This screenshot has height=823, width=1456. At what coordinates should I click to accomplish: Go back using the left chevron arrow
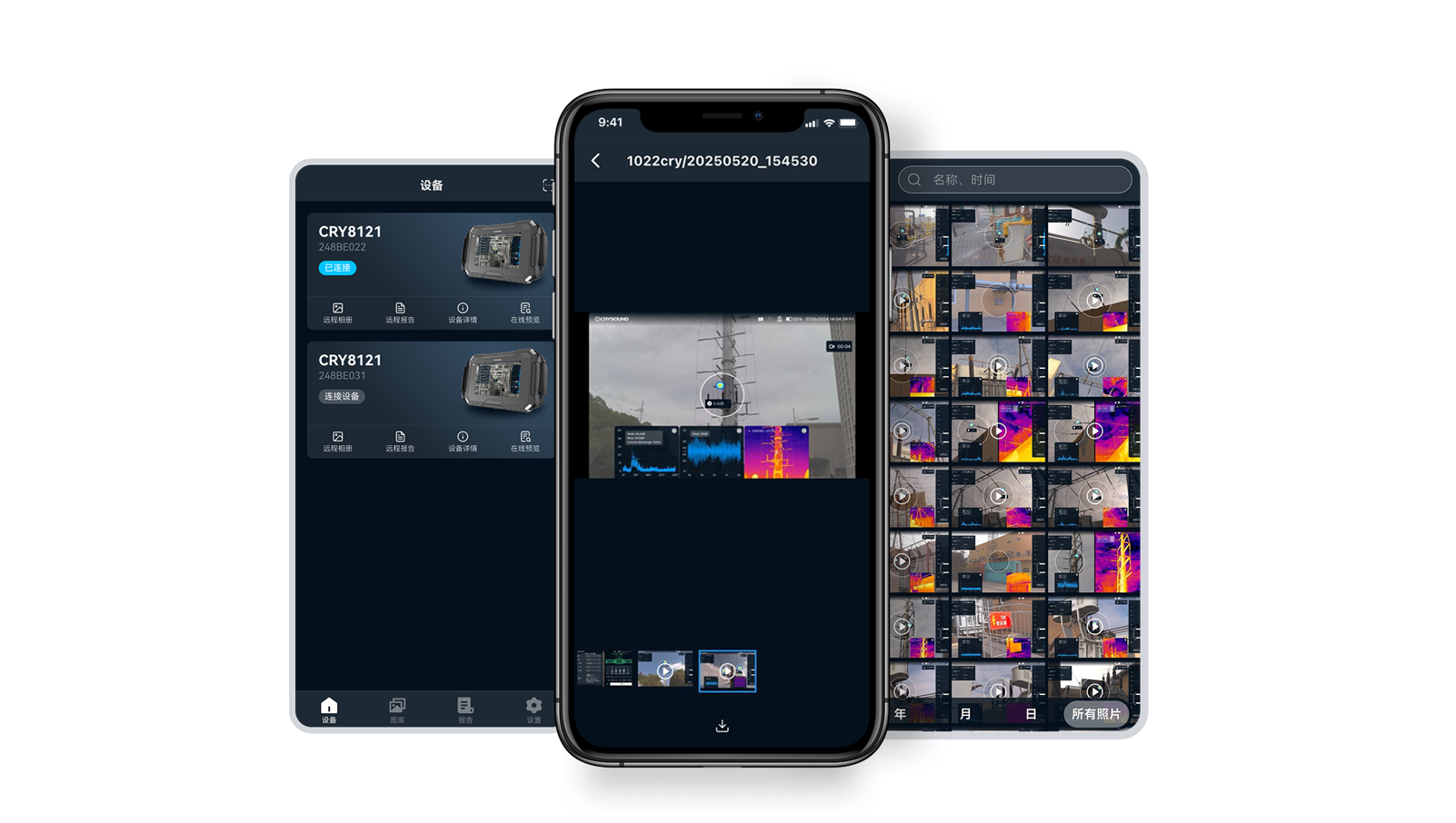pos(596,161)
